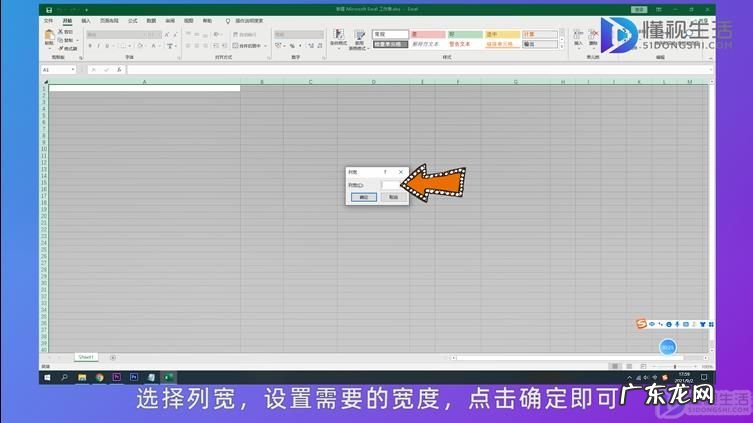Open Chrome from the taskbar
This screenshot has height=423, width=753.
pos(99,377)
